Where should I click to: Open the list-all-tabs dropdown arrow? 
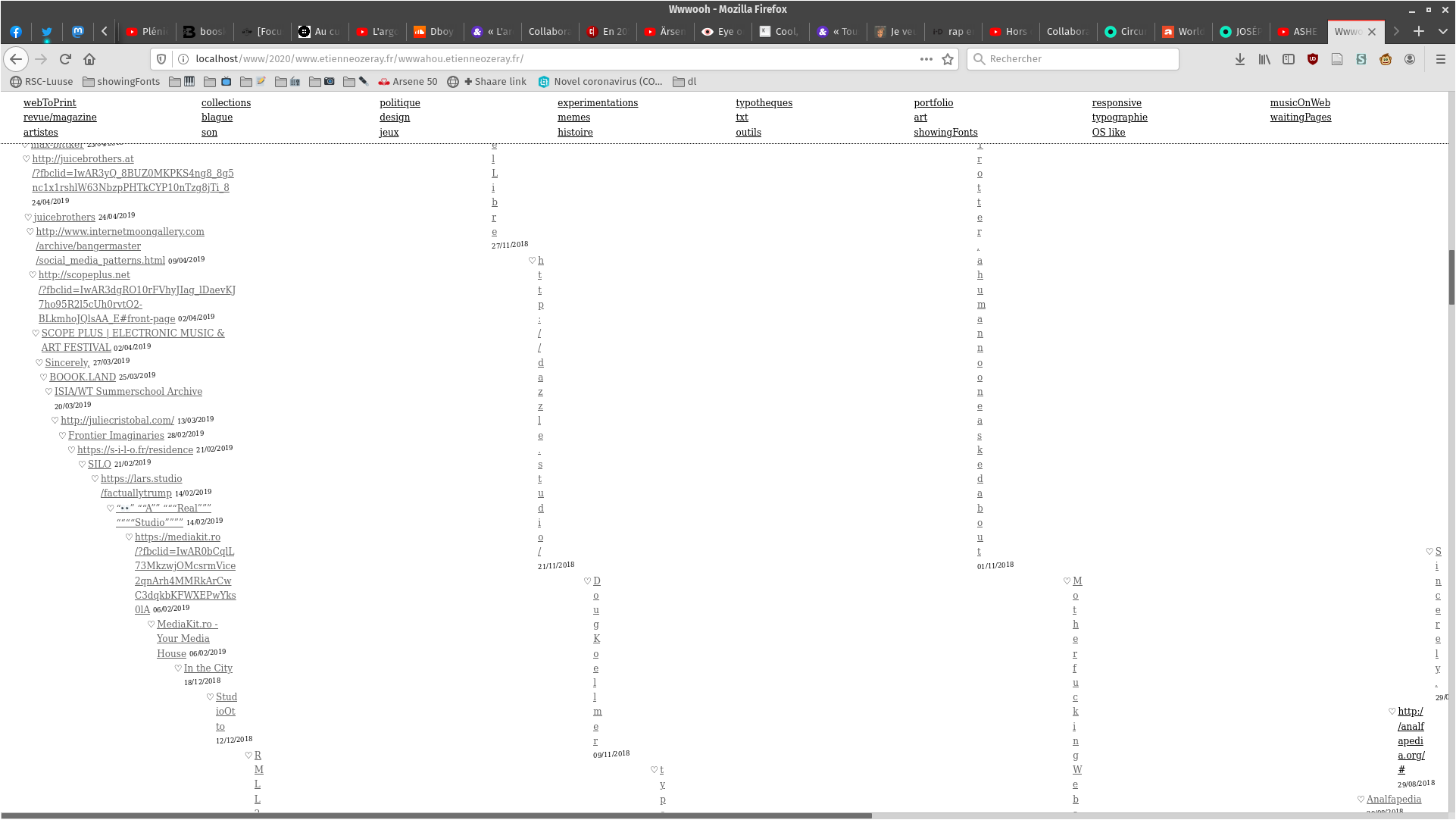(x=1443, y=31)
